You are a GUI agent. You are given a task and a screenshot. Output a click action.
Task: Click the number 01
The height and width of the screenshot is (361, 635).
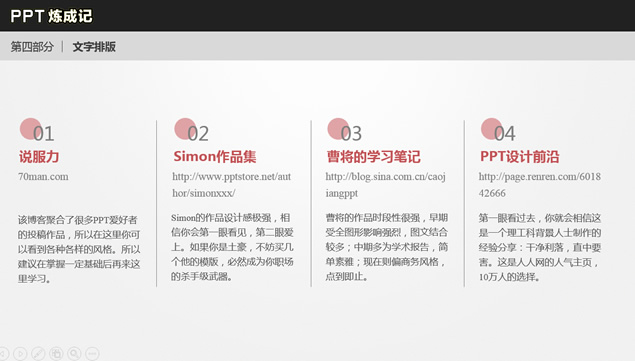click(43, 134)
